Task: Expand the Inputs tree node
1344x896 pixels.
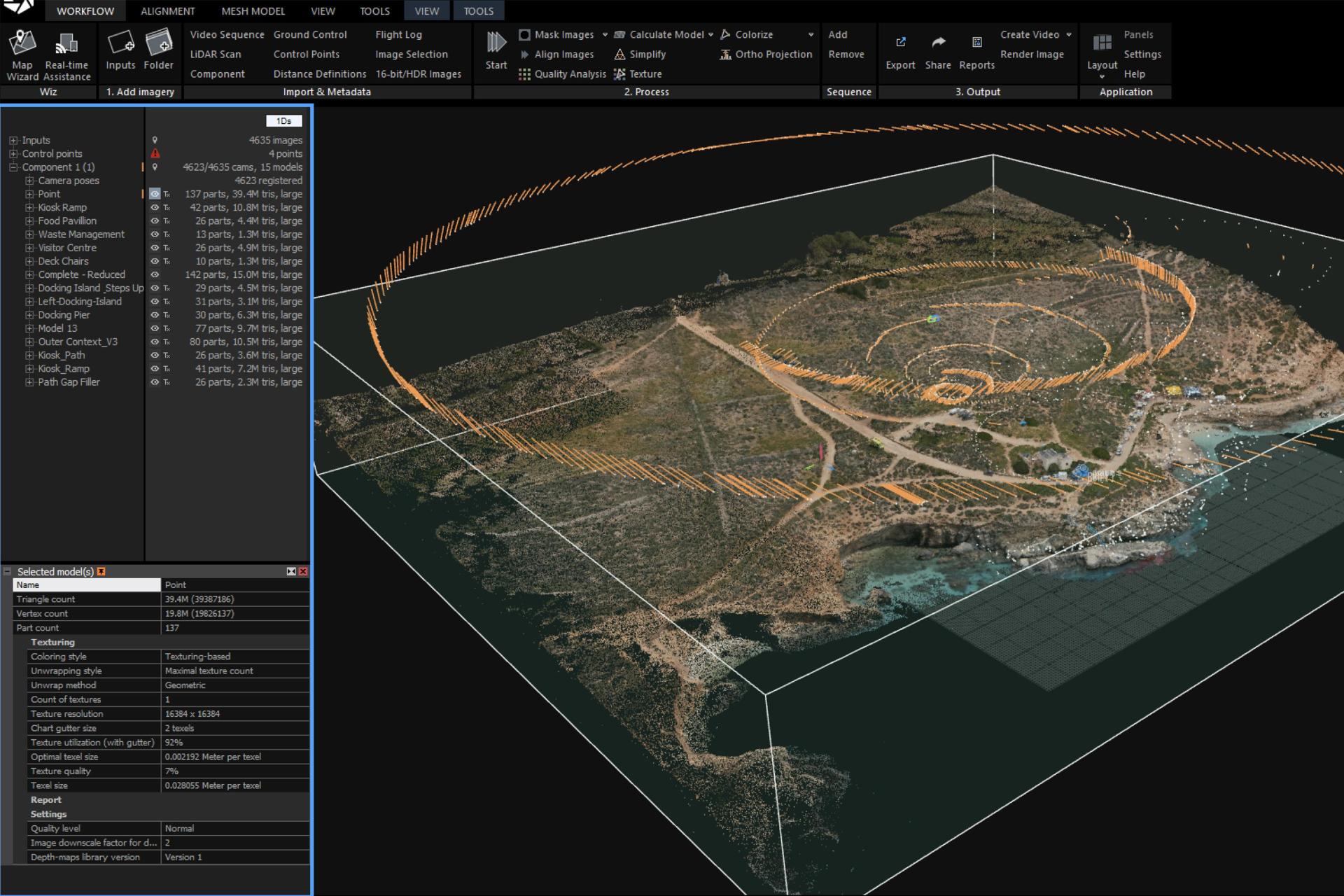Action: [13, 141]
